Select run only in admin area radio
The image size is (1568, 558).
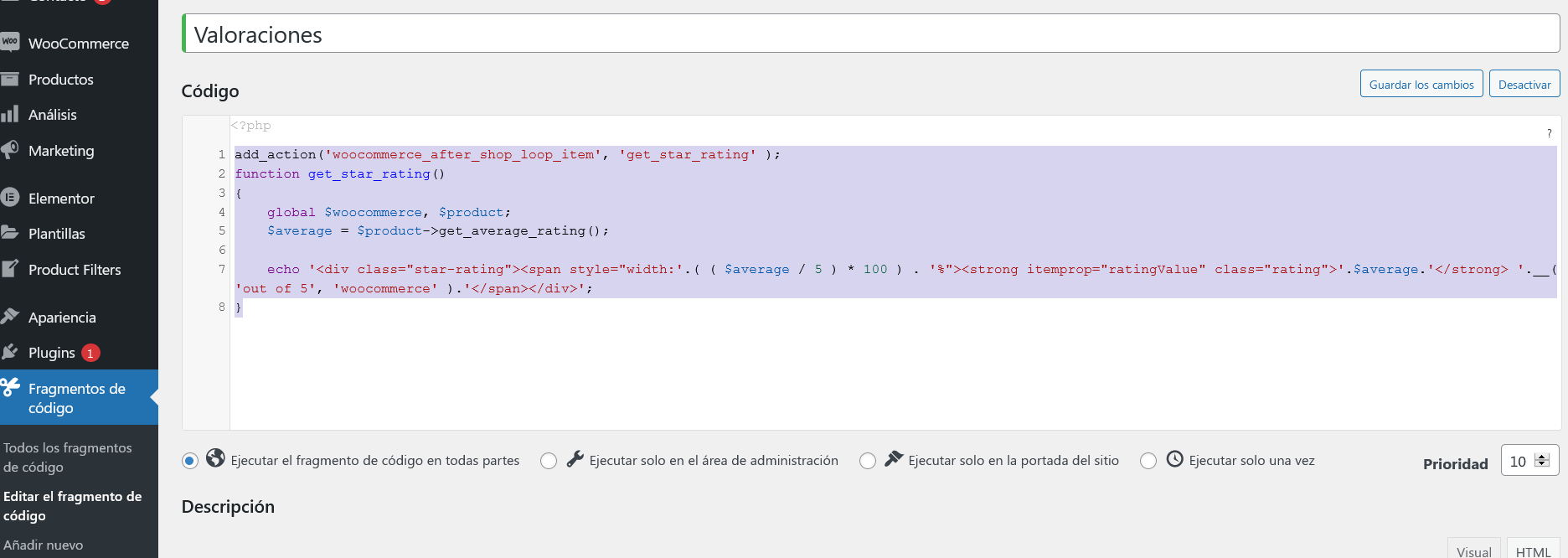549,461
